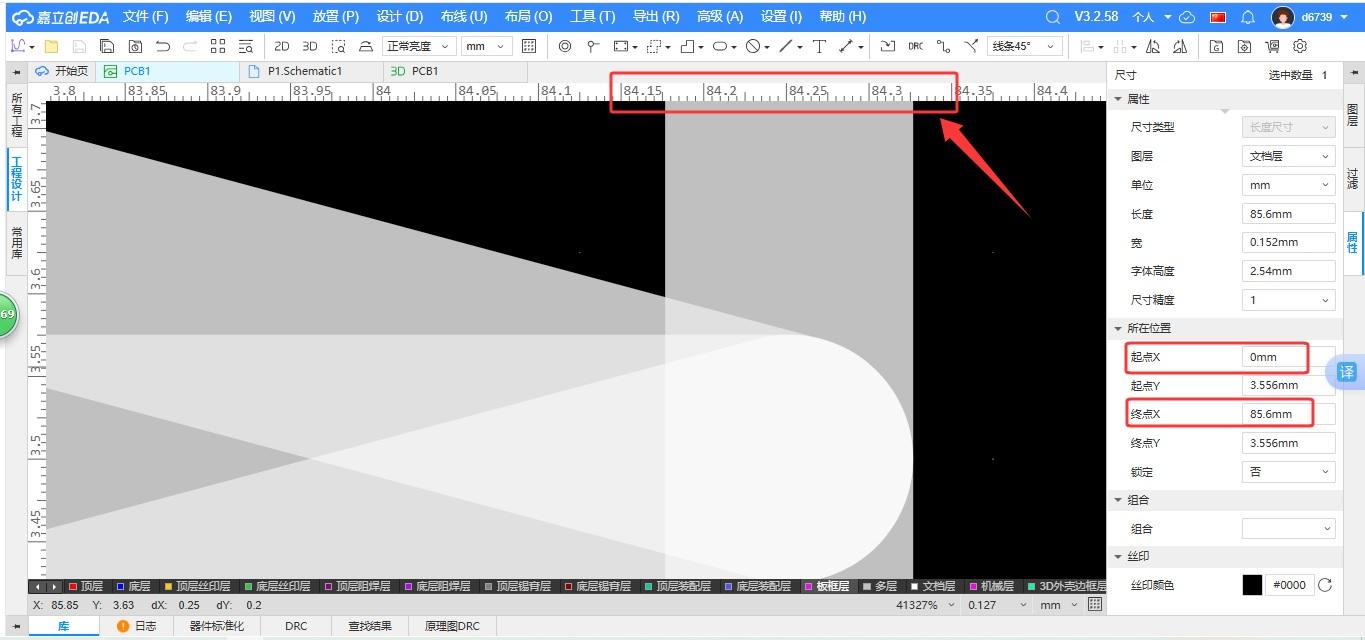This screenshot has height=640, width=1365.
Task: Open the 查找结果 bottom panel
Action: (x=369, y=626)
